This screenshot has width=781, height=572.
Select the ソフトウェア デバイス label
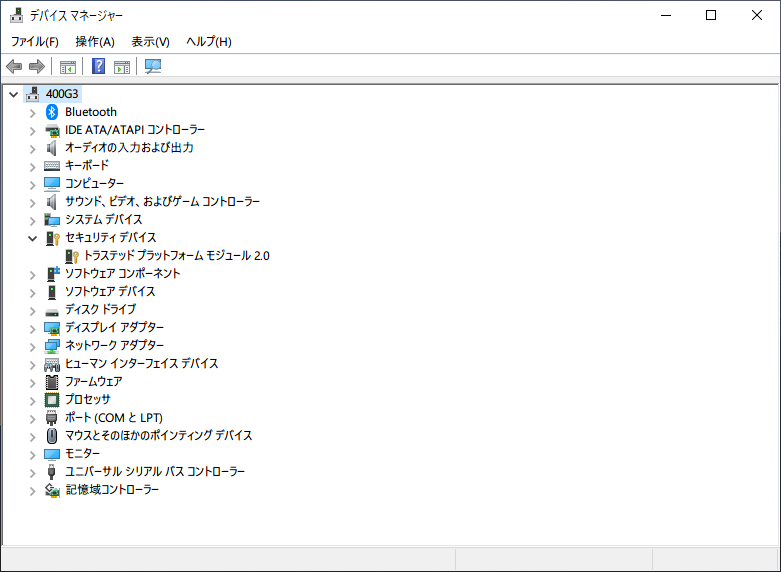110,291
